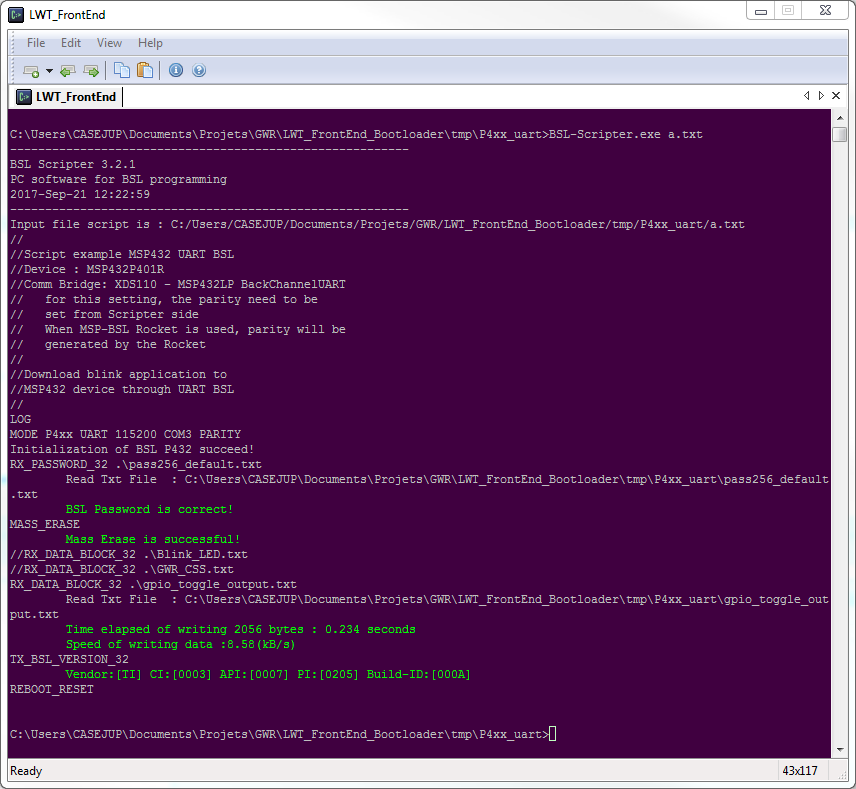Go to next tab with green right arrow

[x=91, y=70]
